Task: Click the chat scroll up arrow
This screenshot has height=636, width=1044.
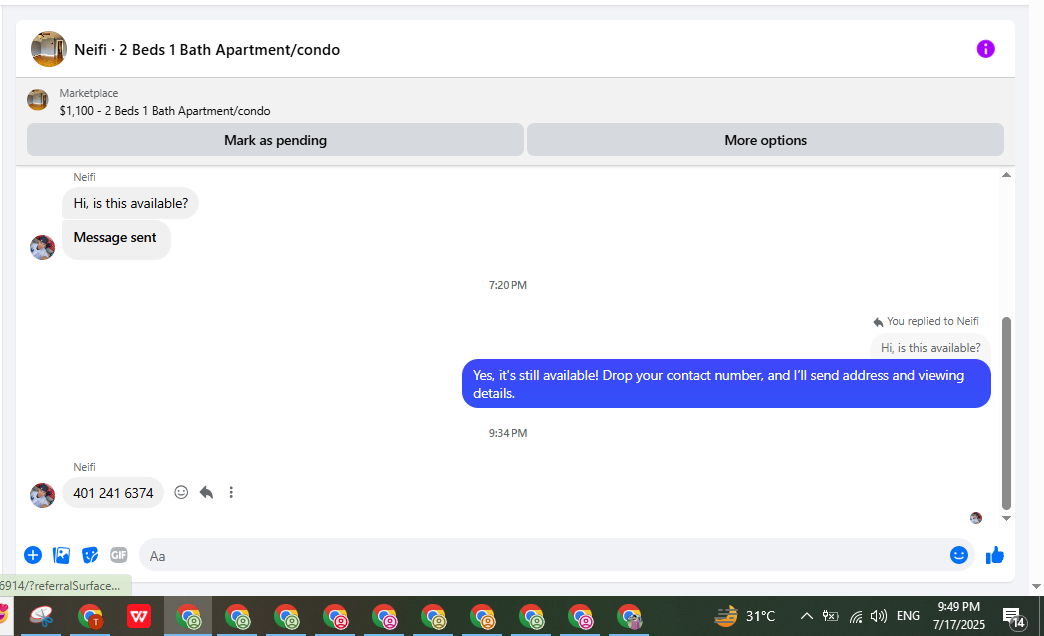Action: [x=1006, y=175]
